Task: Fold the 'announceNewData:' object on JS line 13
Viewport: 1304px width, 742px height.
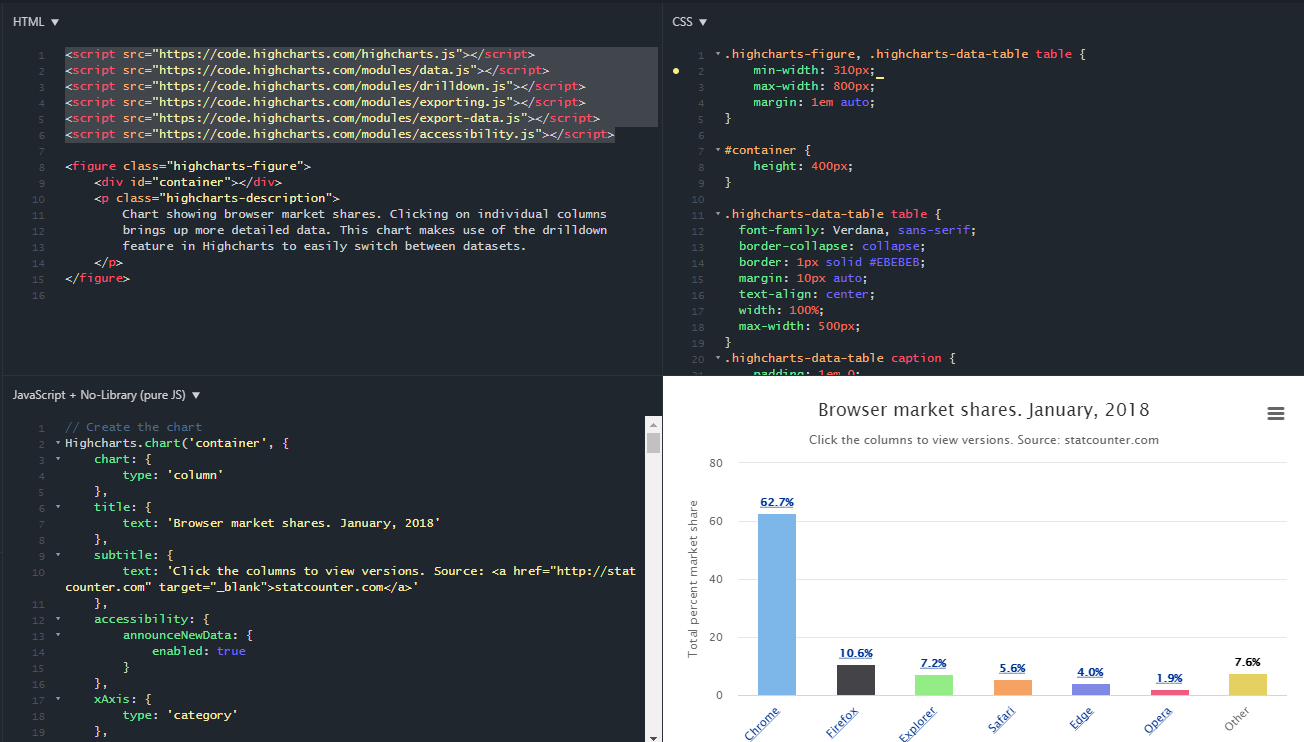Action: (58, 636)
